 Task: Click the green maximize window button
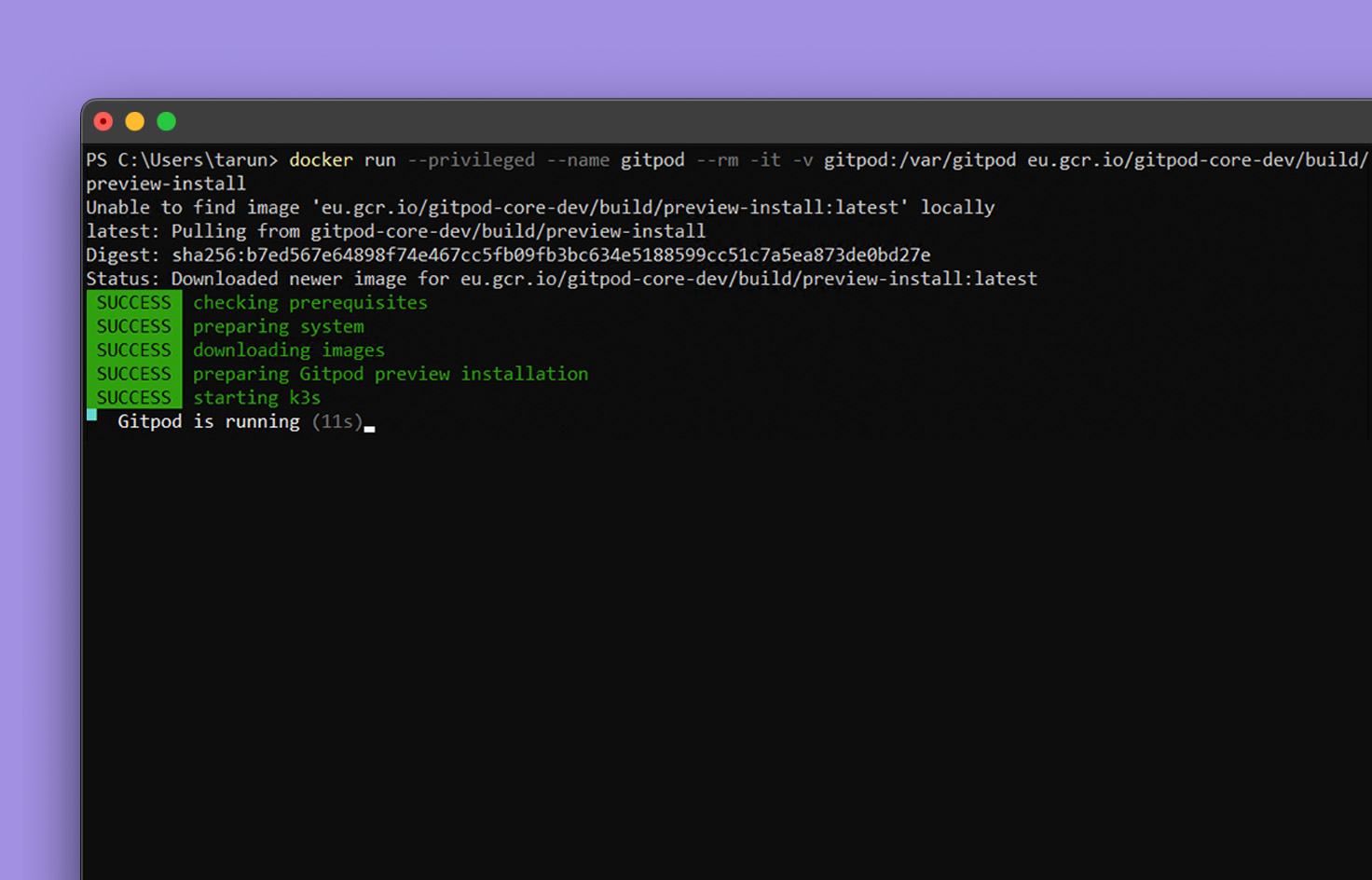[167, 121]
